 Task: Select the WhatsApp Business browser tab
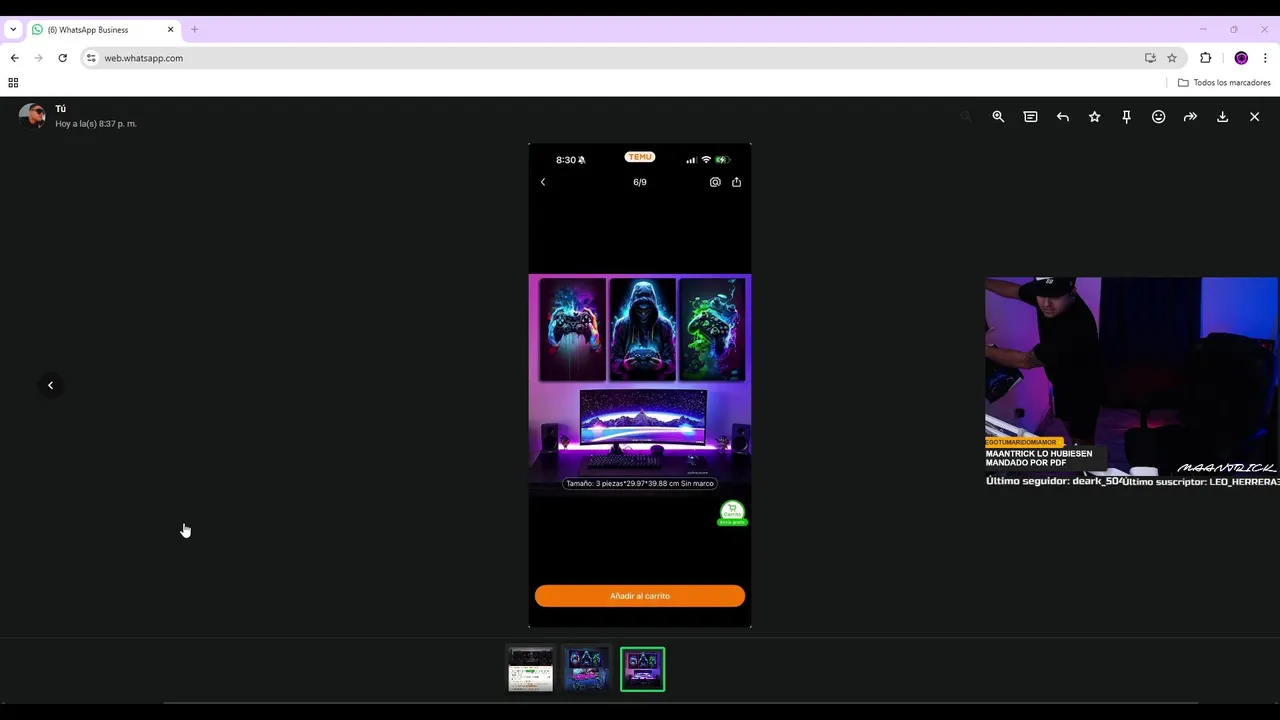click(102, 30)
